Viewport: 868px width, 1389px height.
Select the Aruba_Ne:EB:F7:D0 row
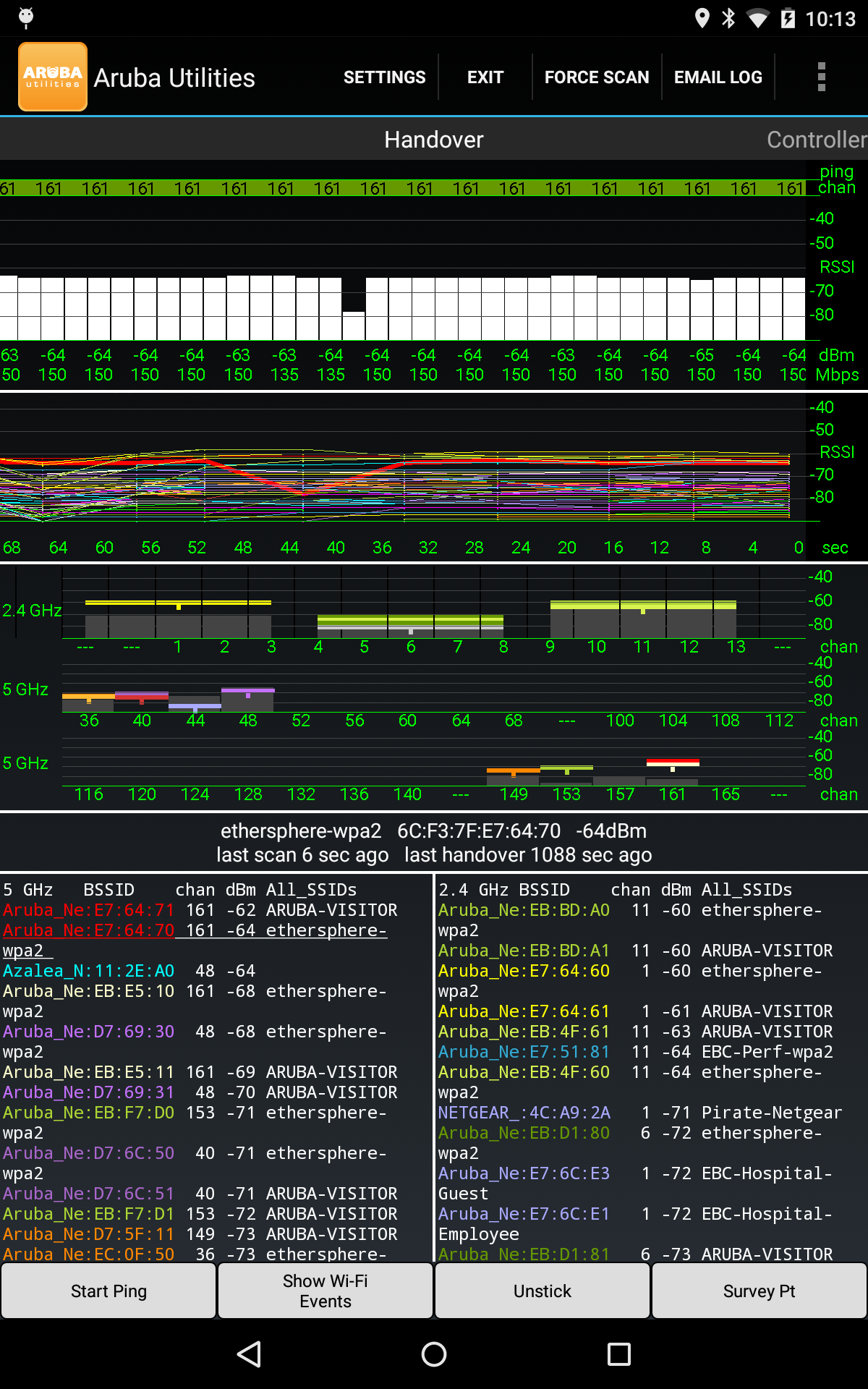[x=195, y=1123]
